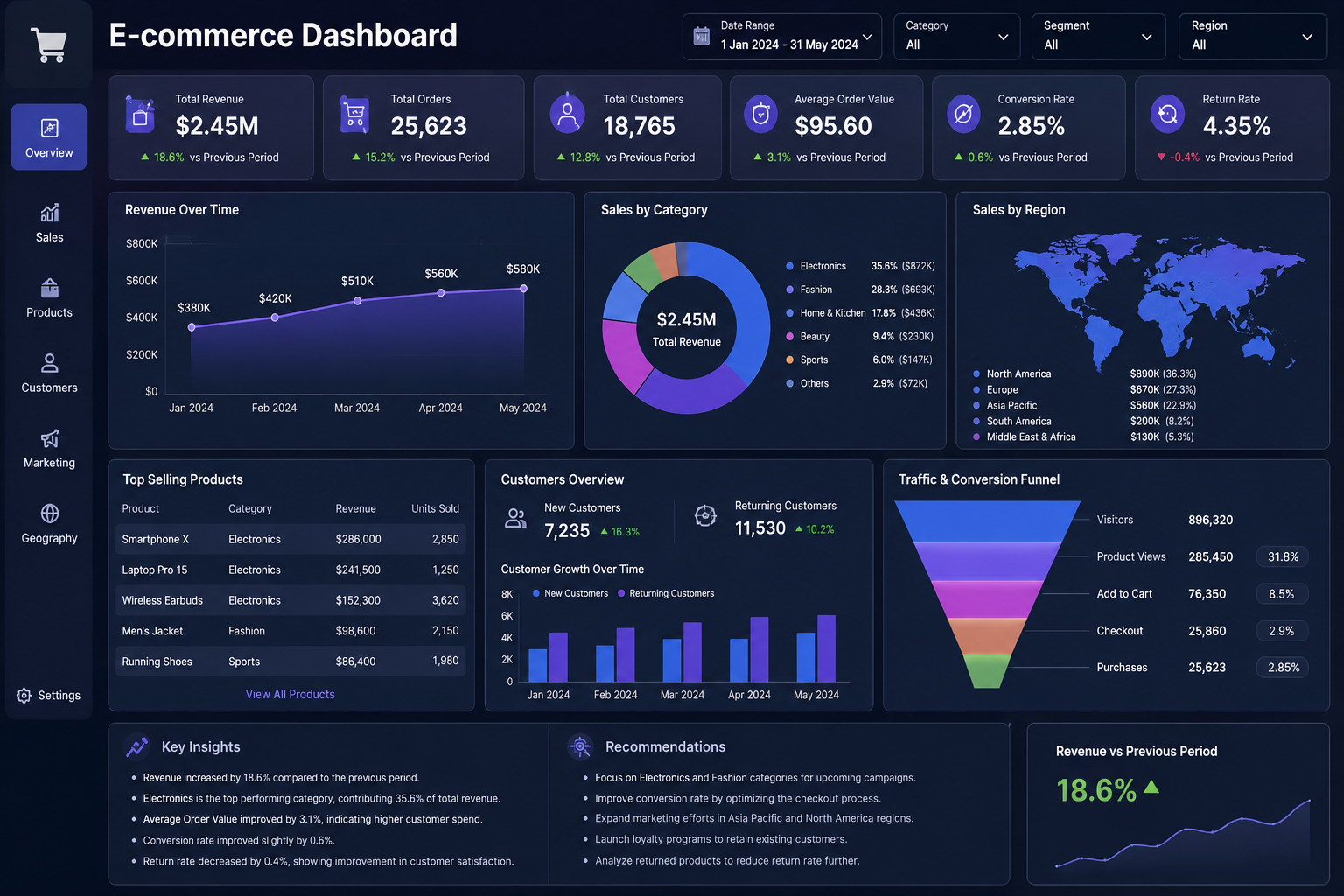The width and height of the screenshot is (1344, 896).
Task: Select the Beauty legend color dot
Action: coord(790,337)
